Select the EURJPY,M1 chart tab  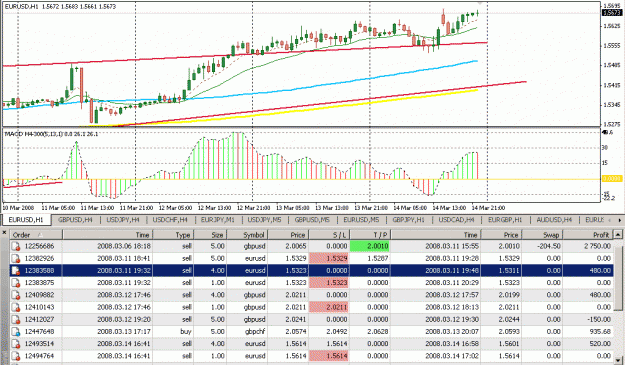[x=218, y=220]
